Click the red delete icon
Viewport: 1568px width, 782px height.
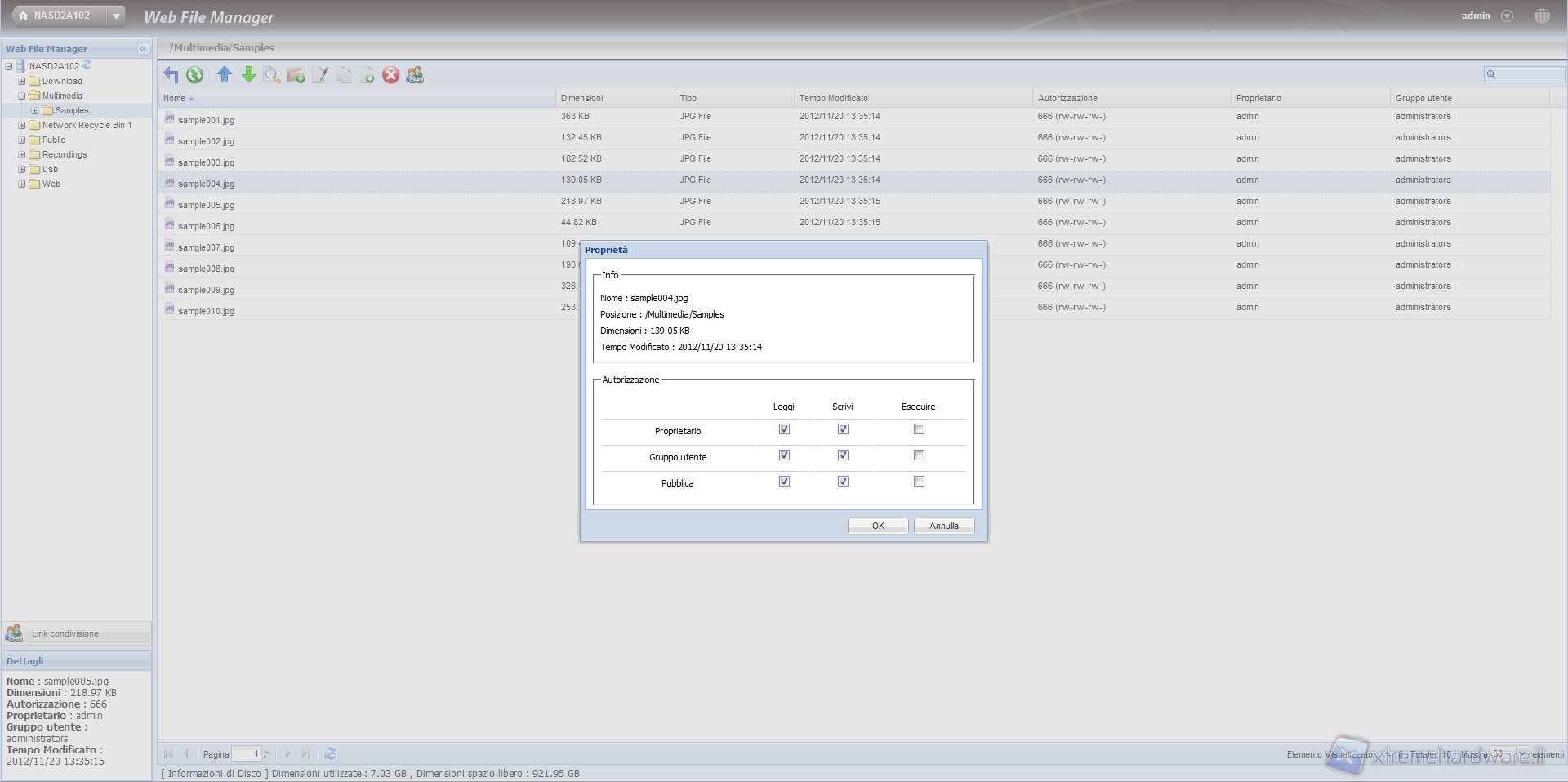[x=391, y=75]
